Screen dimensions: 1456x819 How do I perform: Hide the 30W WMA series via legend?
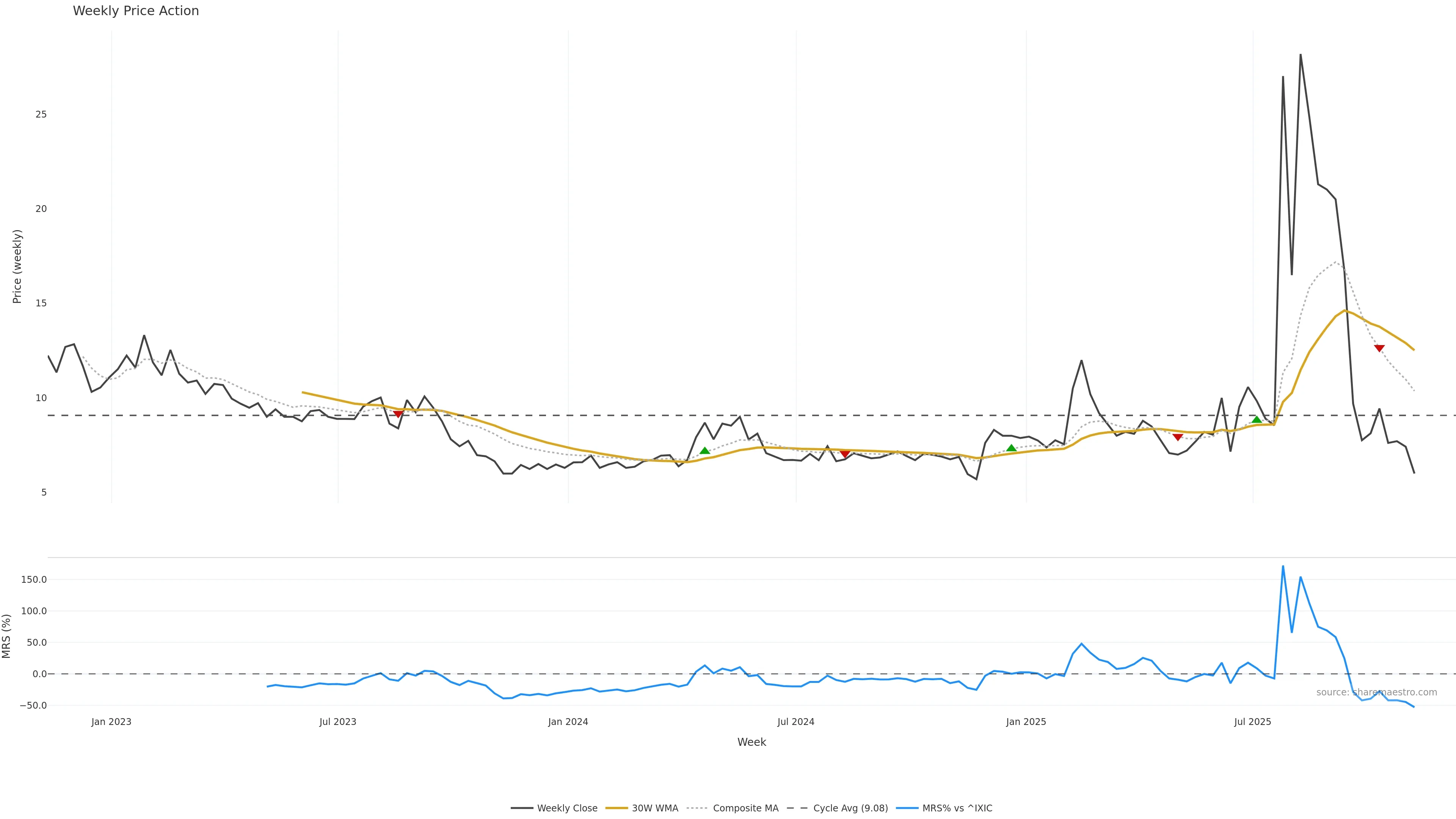[654, 808]
